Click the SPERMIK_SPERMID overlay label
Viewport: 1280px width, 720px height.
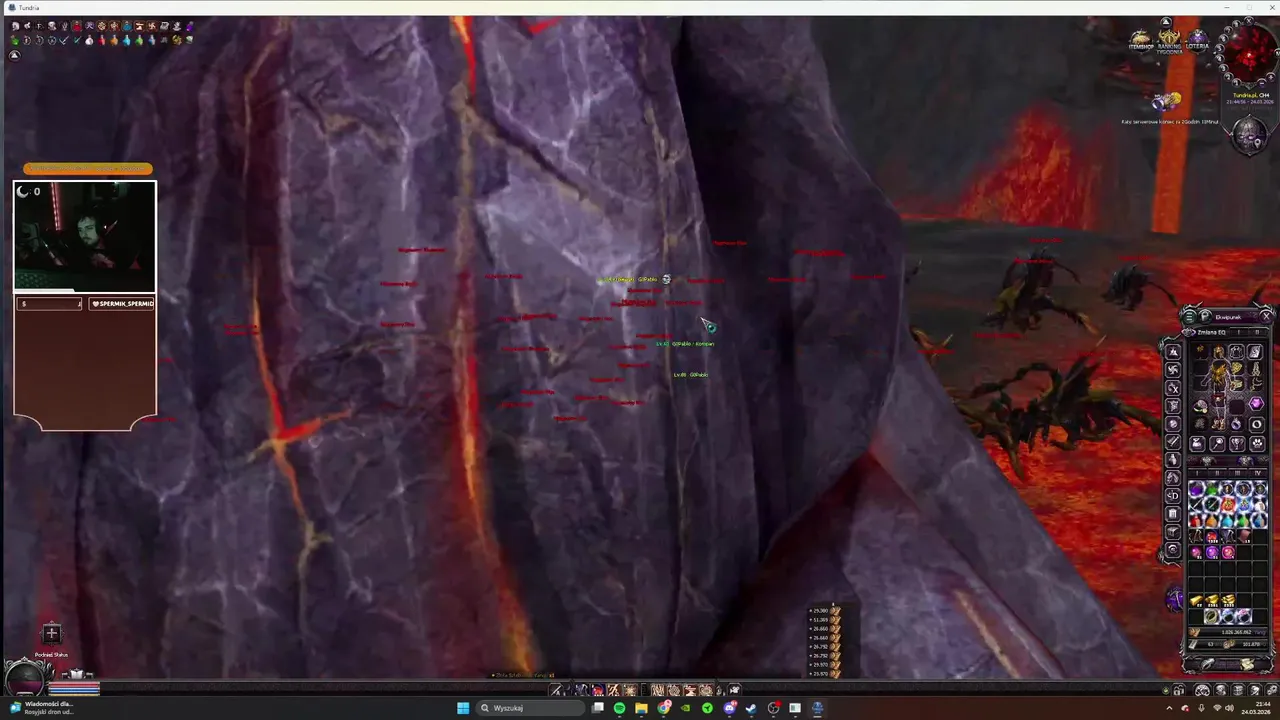click(x=122, y=303)
